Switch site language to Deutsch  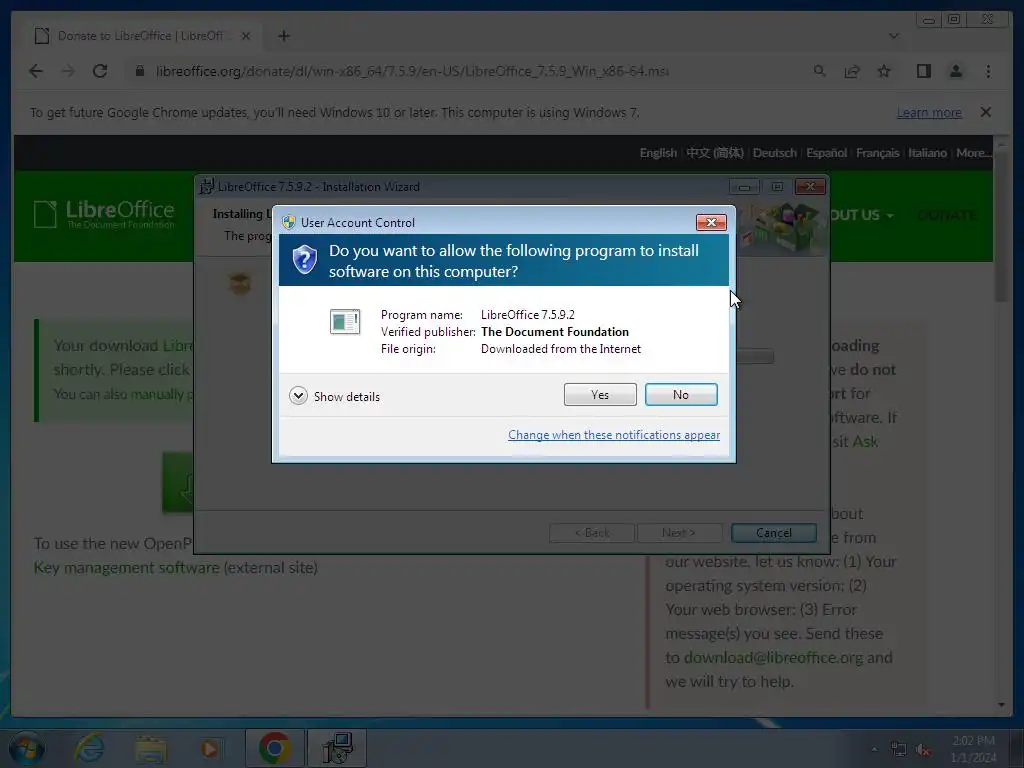775,153
